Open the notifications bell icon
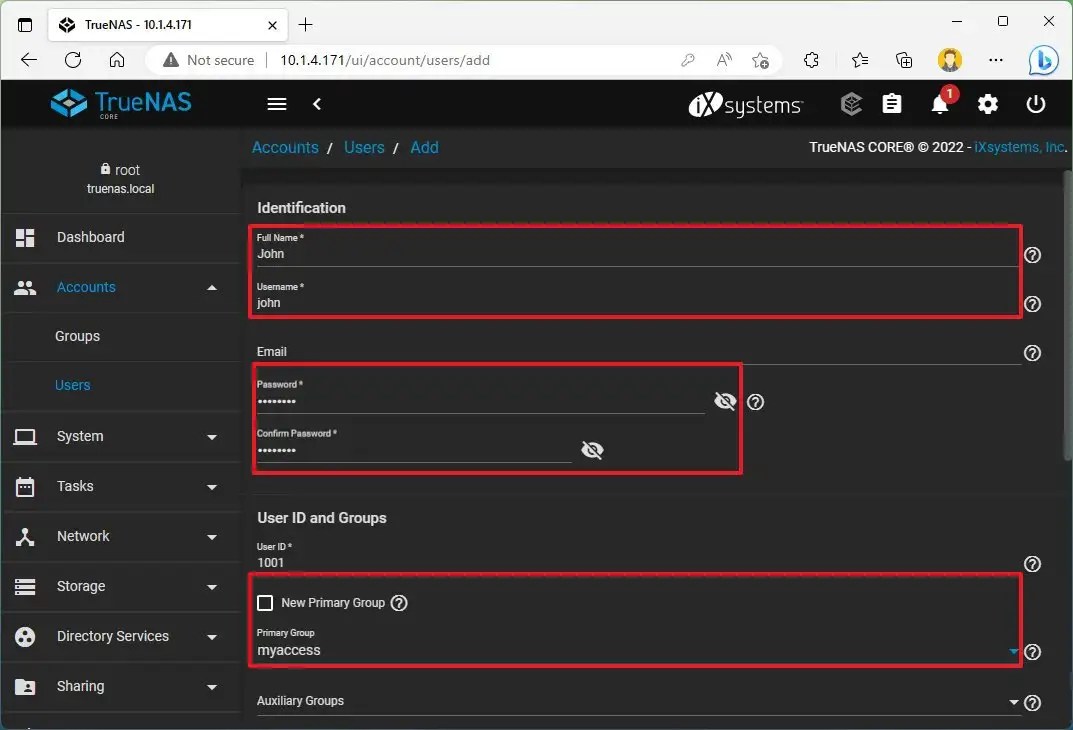This screenshot has width=1073, height=730. [940, 104]
